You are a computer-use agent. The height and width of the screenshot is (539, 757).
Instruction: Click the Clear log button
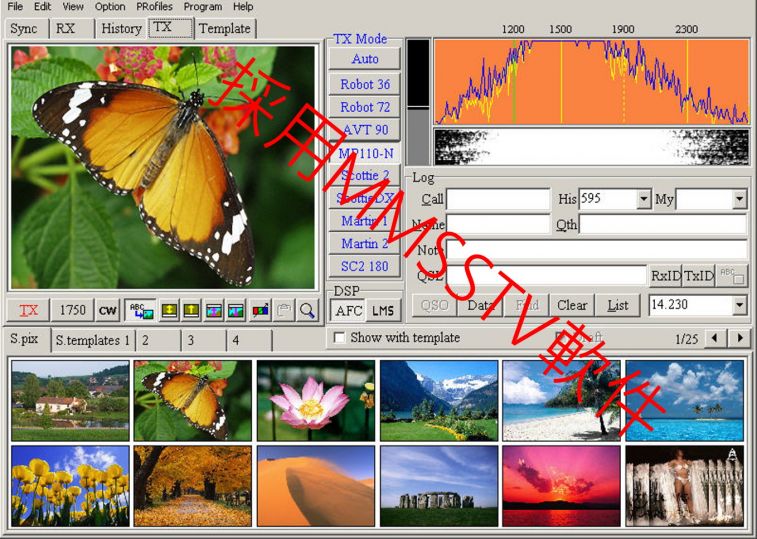coord(572,305)
